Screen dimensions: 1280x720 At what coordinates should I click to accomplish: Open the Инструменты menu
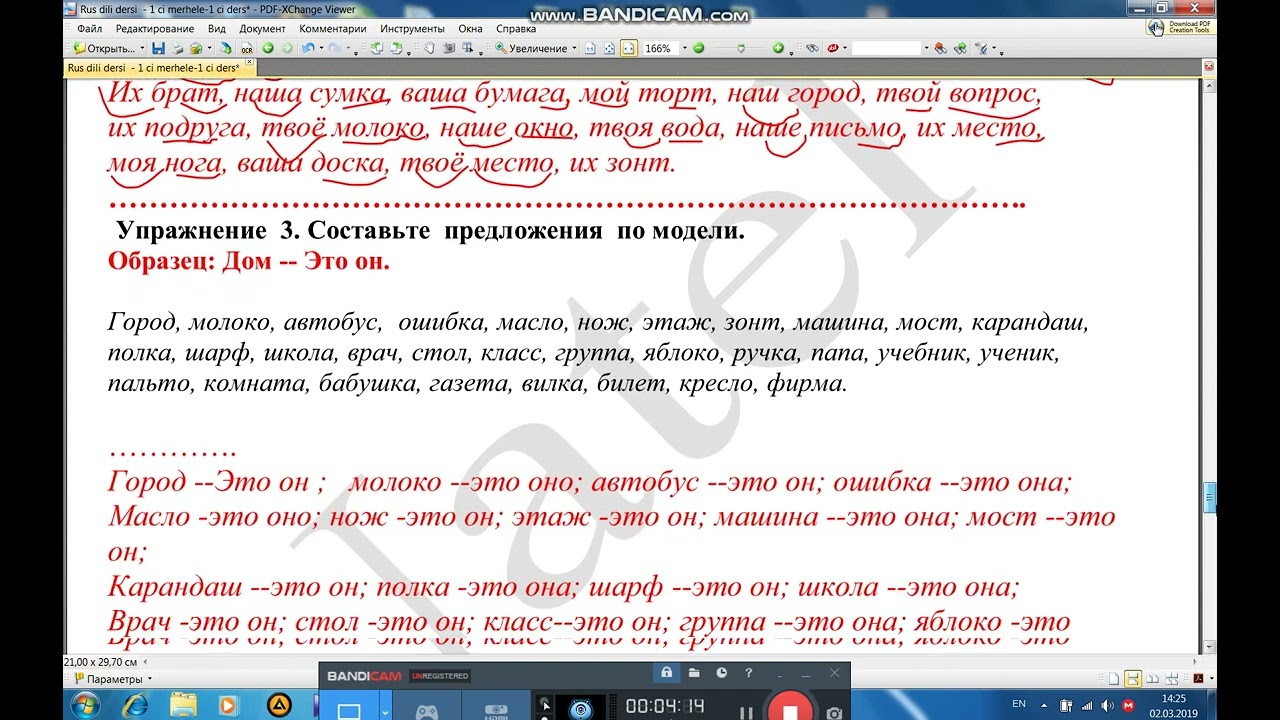click(413, 29)
